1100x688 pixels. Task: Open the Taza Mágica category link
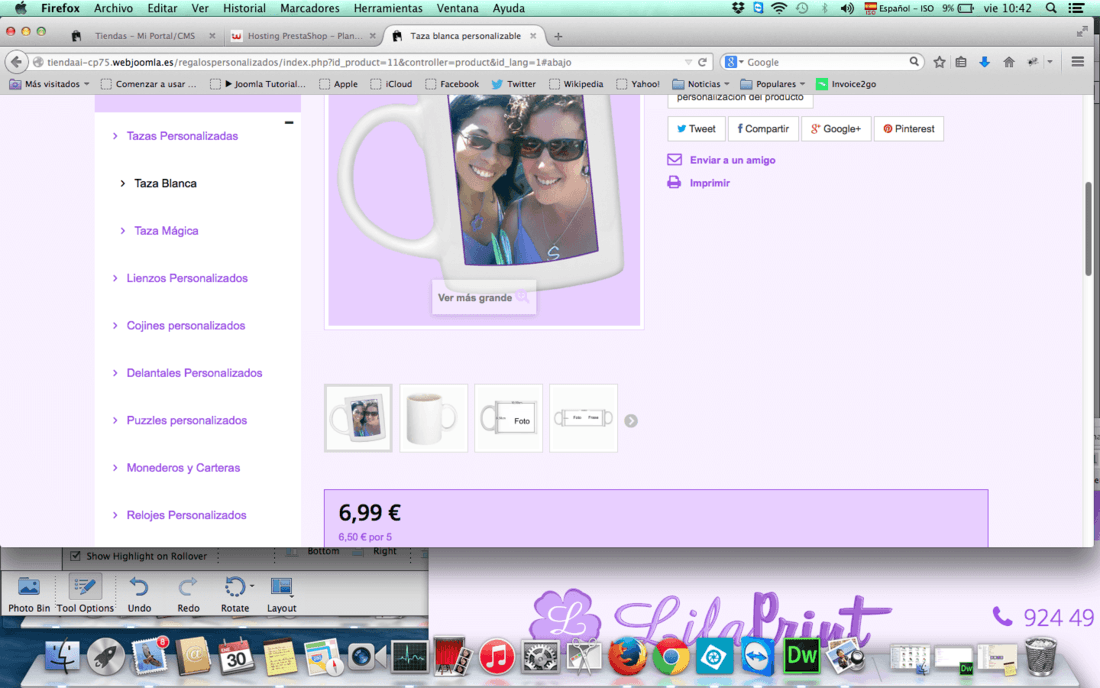coord(166,231)
